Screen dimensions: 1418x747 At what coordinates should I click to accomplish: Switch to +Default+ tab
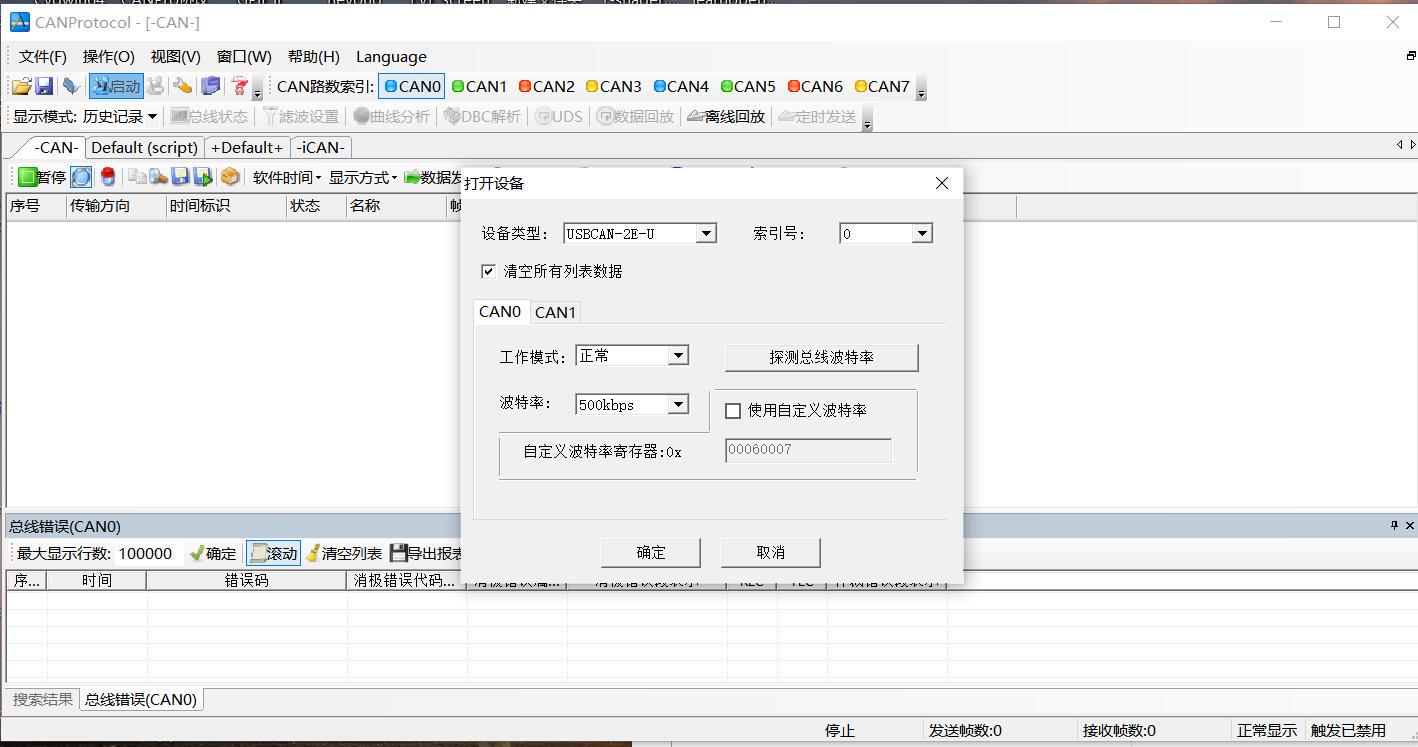pos(247,148)
